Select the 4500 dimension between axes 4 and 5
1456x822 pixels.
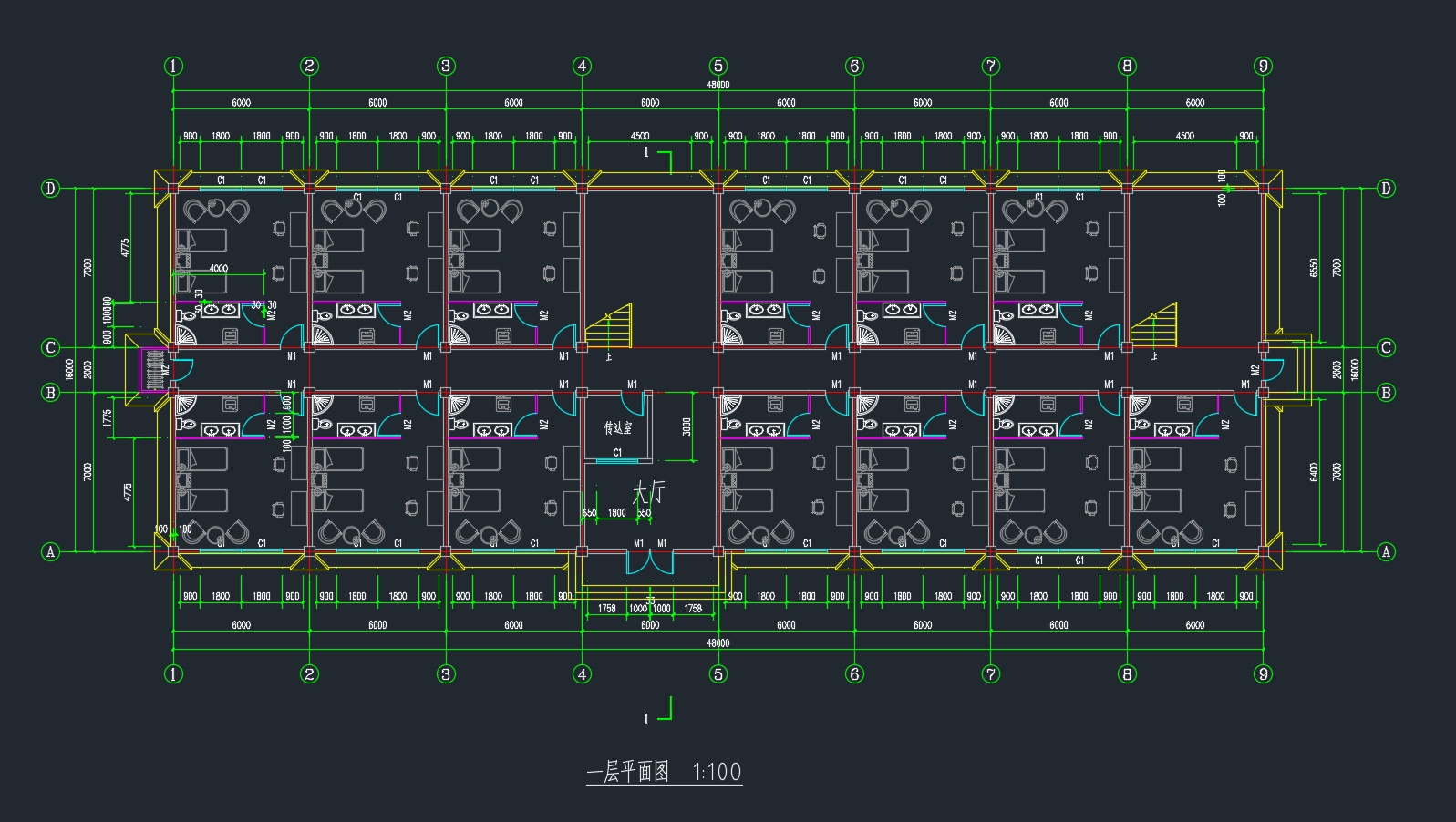(x=640, y=137)
